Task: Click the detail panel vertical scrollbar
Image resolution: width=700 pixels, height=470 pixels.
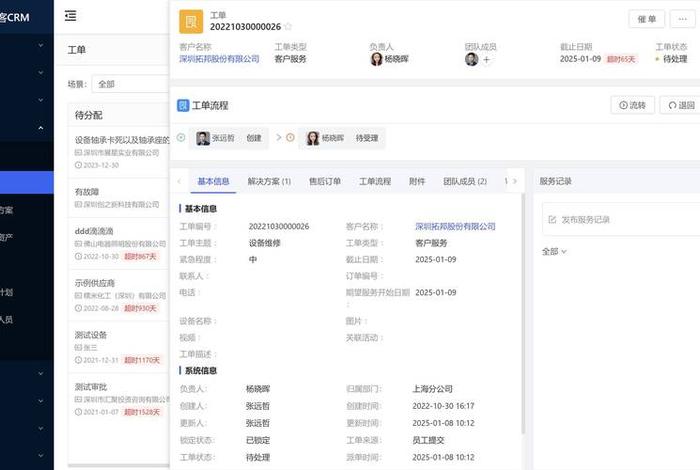Action: pos(523,312)
